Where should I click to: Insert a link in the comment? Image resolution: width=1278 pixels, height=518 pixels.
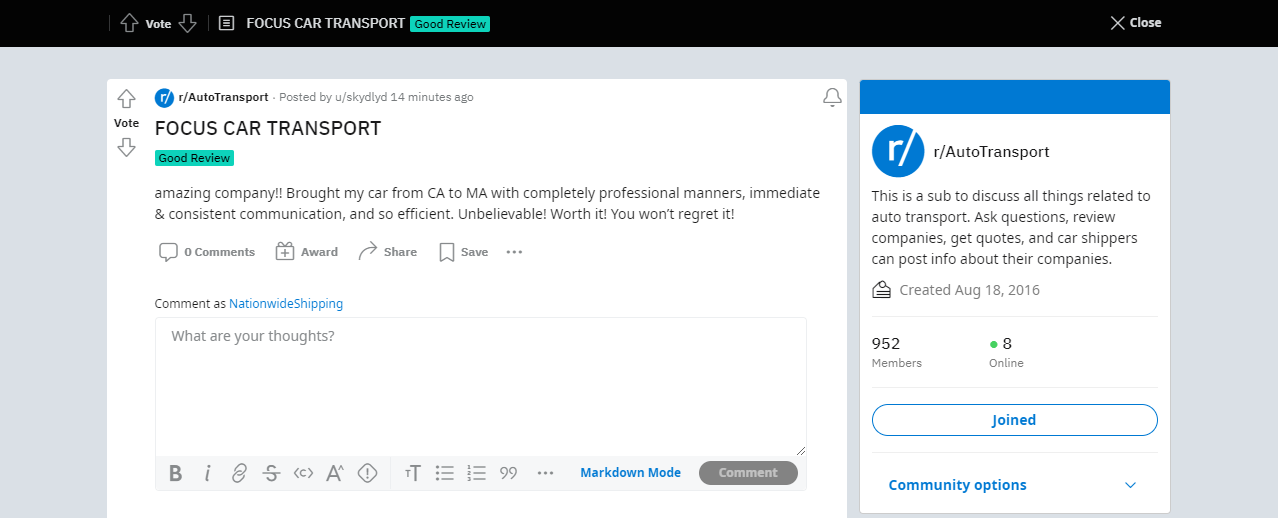pos(239,473)
